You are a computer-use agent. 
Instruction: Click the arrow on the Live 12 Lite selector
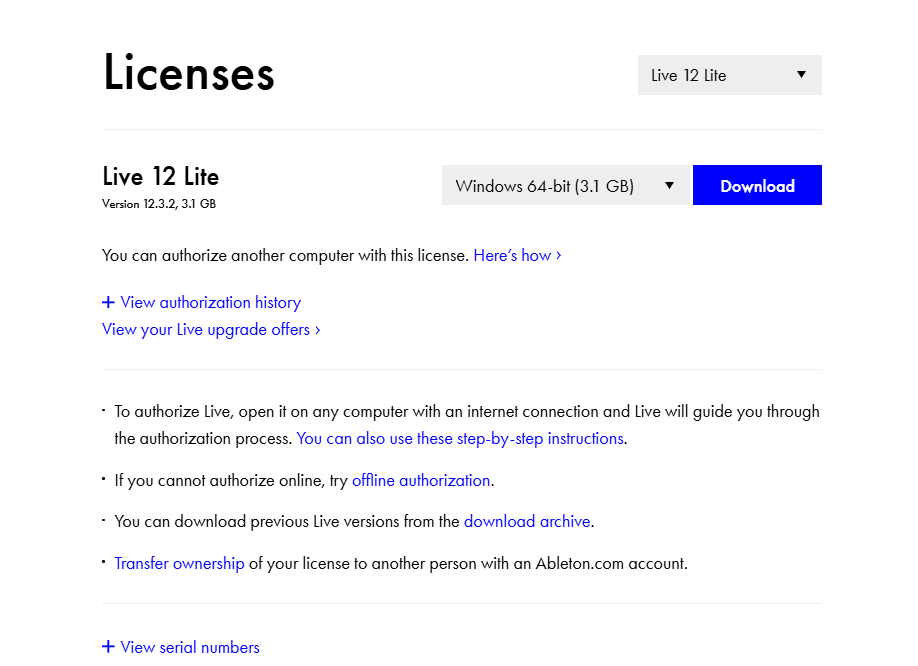801,75
